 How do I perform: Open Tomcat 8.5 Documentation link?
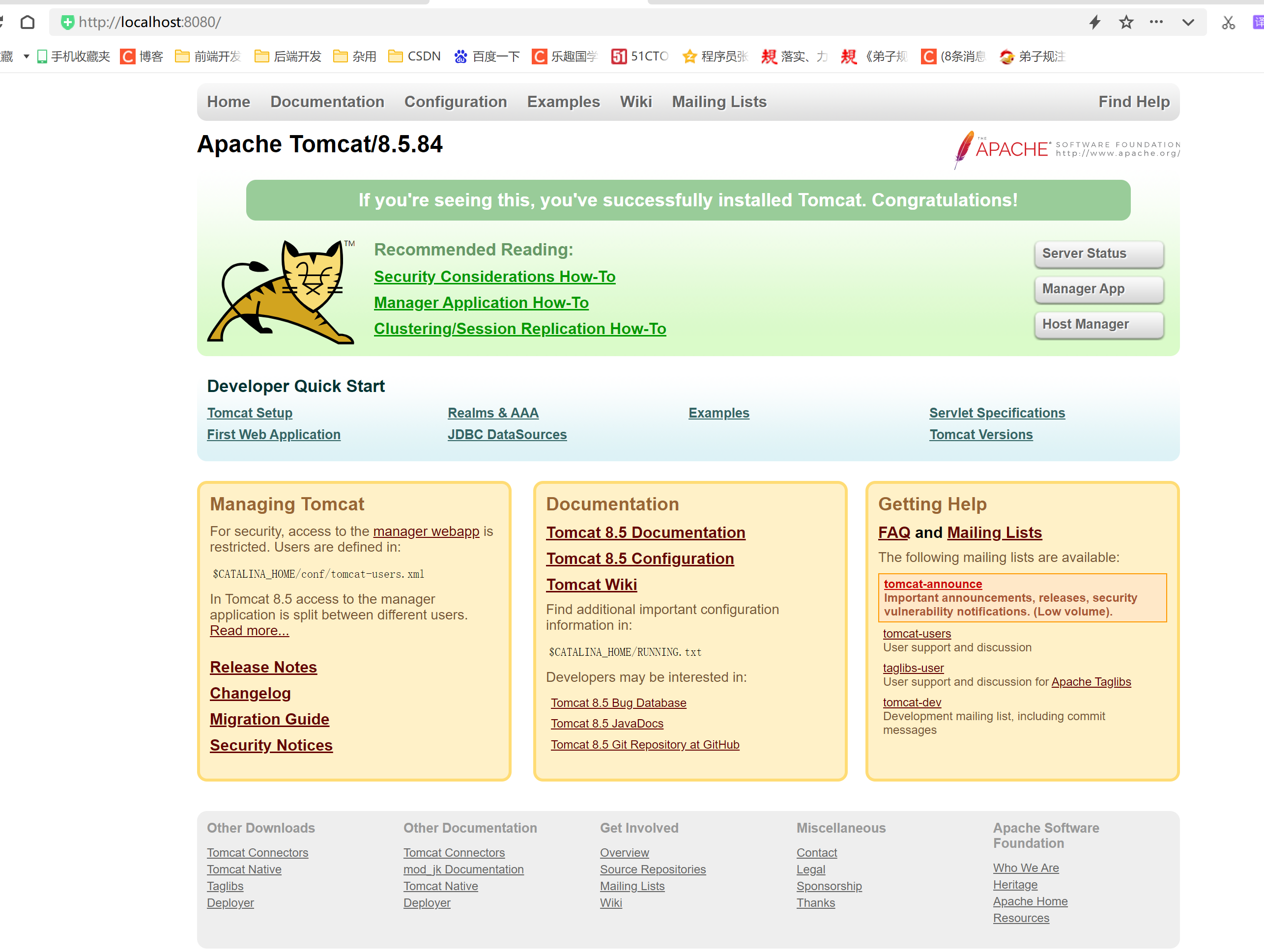[646, 532]
